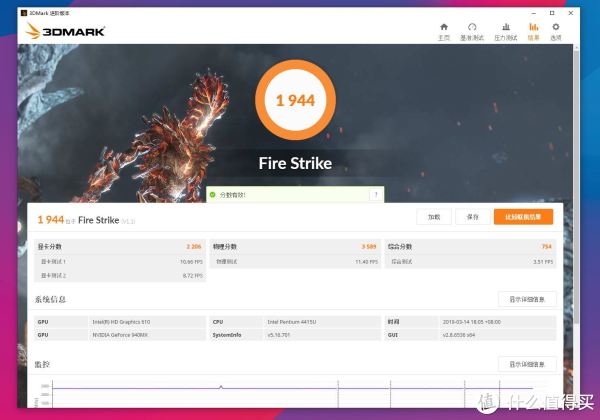
Task: Click orange compare results online button
Action: point(522,217)
